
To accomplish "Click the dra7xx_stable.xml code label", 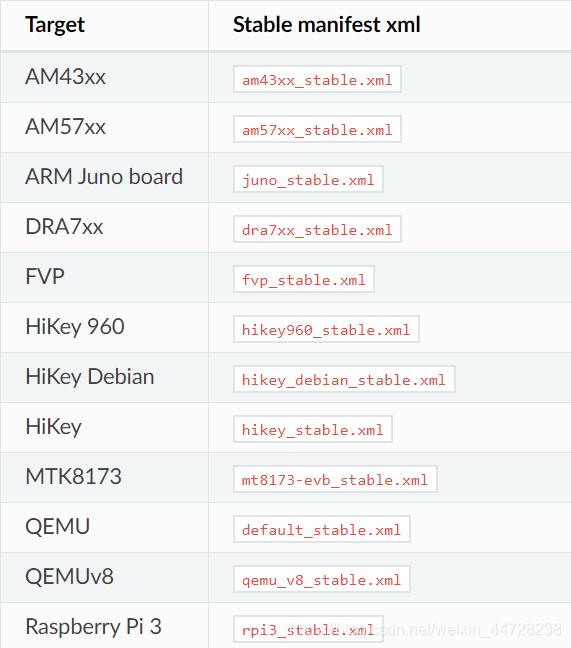I will coord(317,229).
